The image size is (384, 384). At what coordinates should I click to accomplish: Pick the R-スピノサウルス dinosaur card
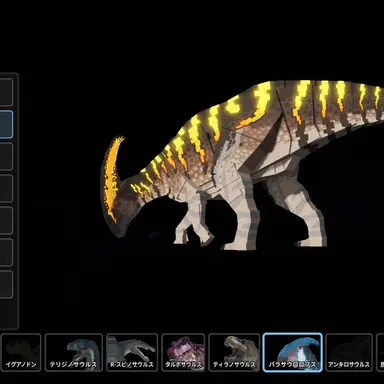[132, 352]
